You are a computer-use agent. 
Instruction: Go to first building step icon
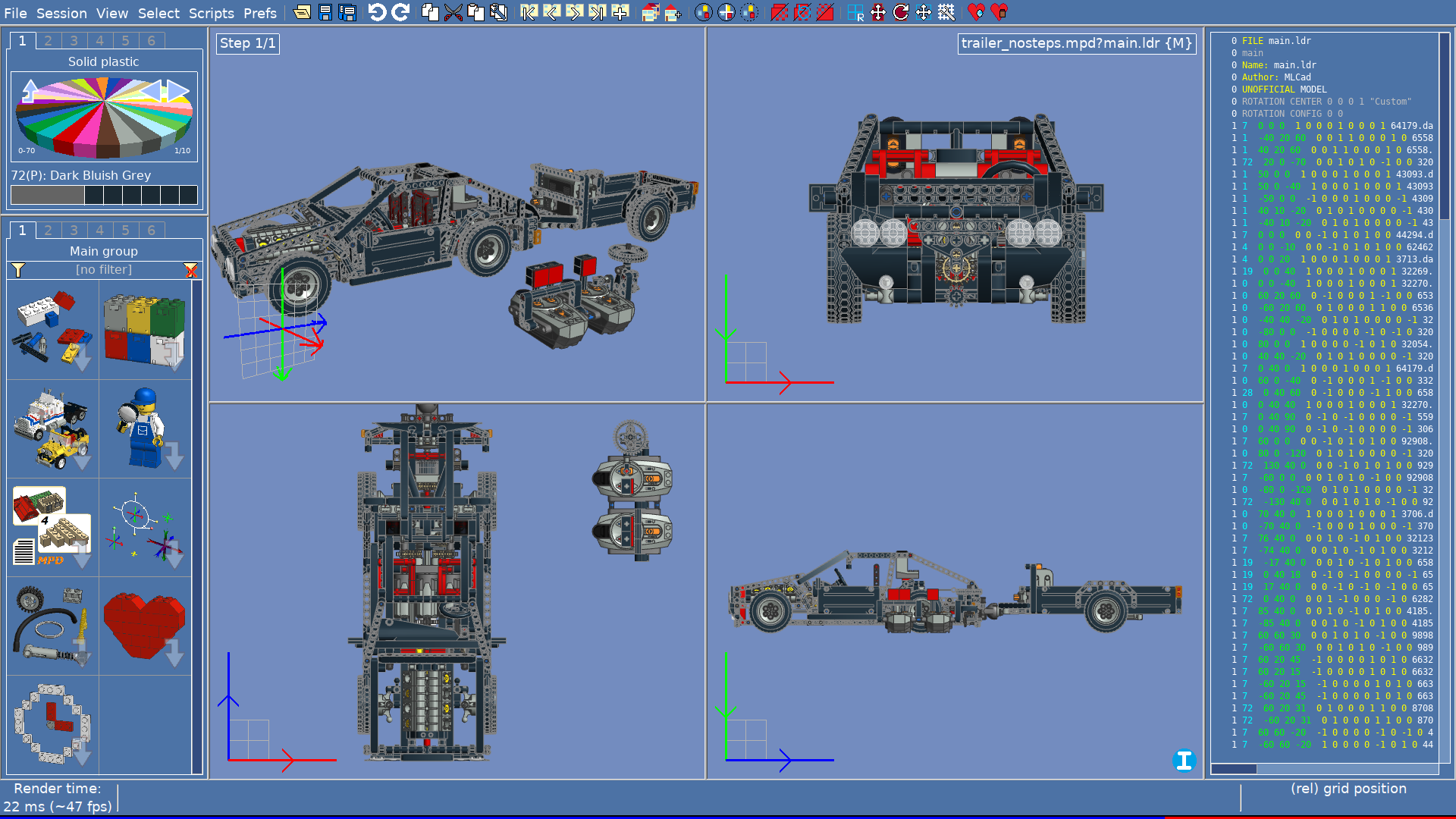pos(529,12)
